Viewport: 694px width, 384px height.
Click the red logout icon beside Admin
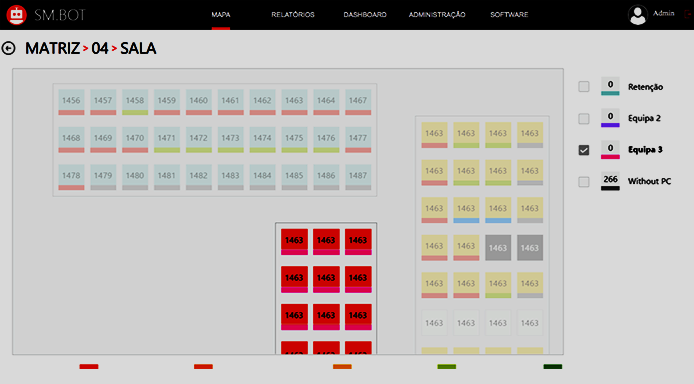[x=687, y=15]
